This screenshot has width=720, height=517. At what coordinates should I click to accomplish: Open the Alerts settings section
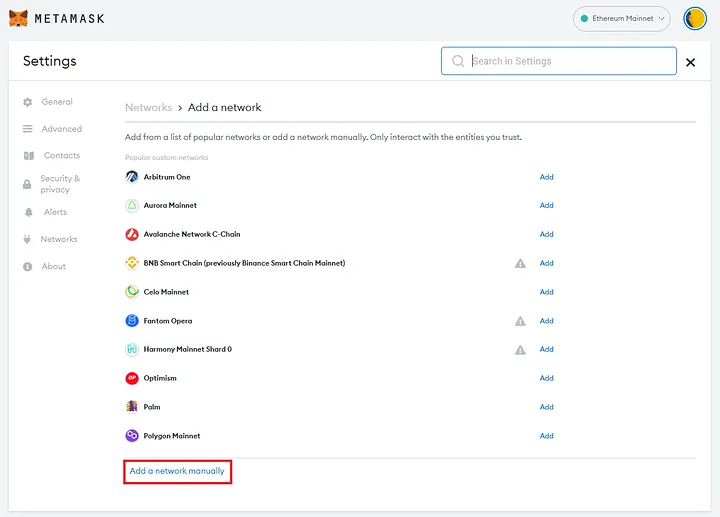[55, 212]
